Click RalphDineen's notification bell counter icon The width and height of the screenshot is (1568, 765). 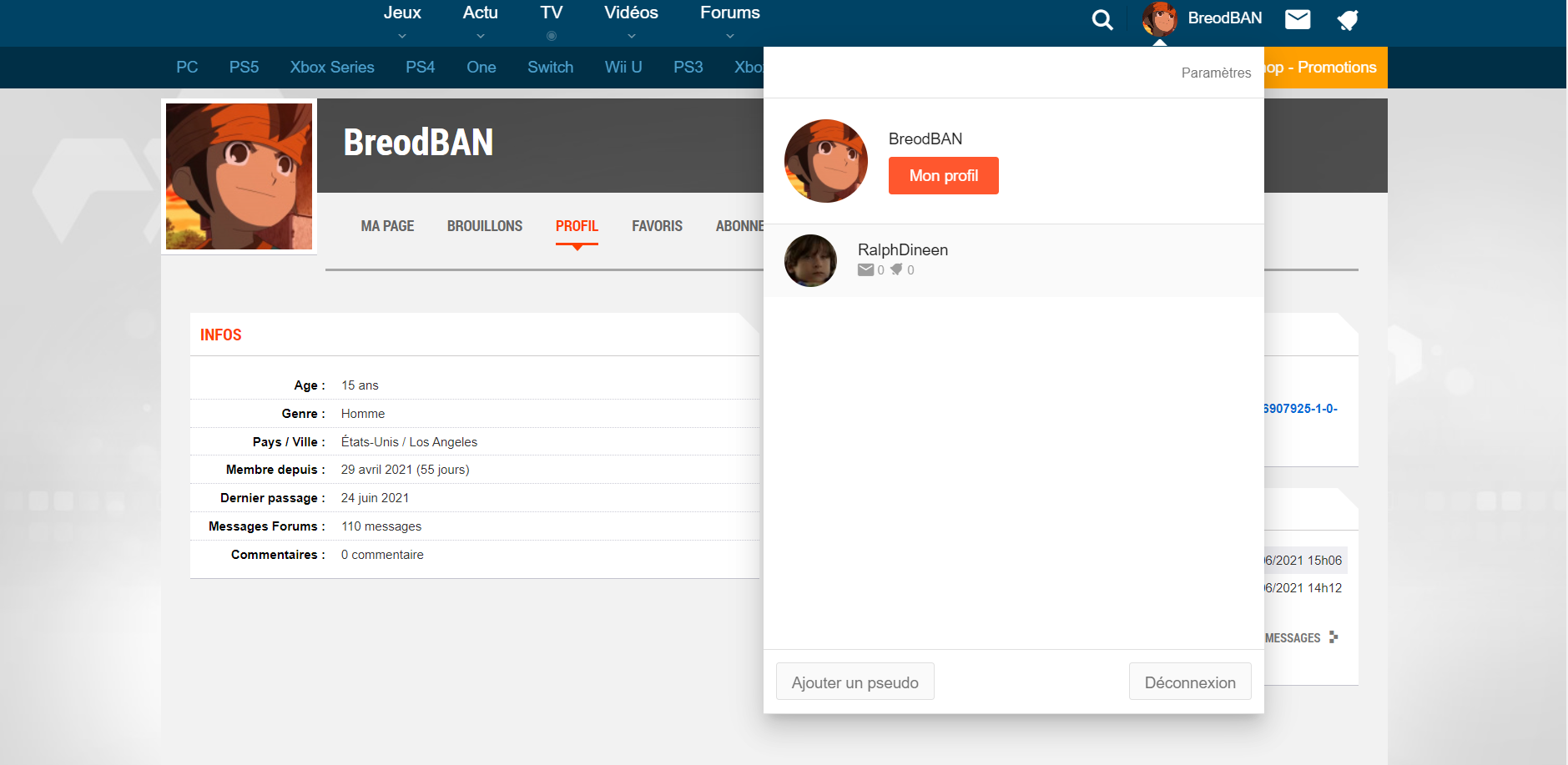pyautogui.click(x=896, y=269)
